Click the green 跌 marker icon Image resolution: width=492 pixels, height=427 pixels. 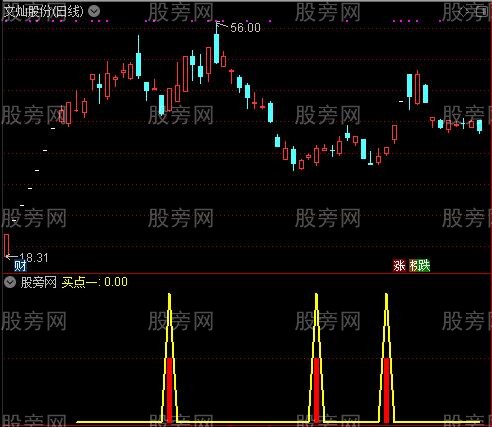point(424,266)
